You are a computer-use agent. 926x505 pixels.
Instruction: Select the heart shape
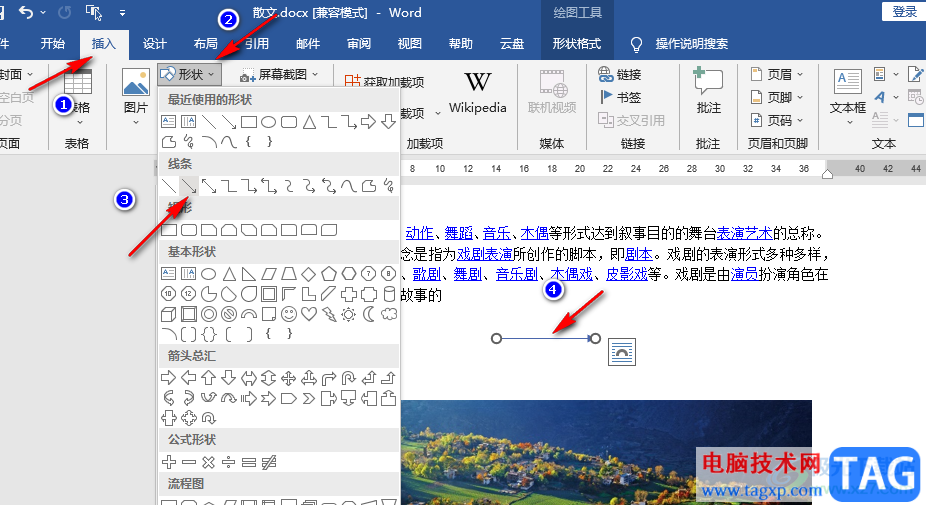pyautogui.click(x=309, y=314)
